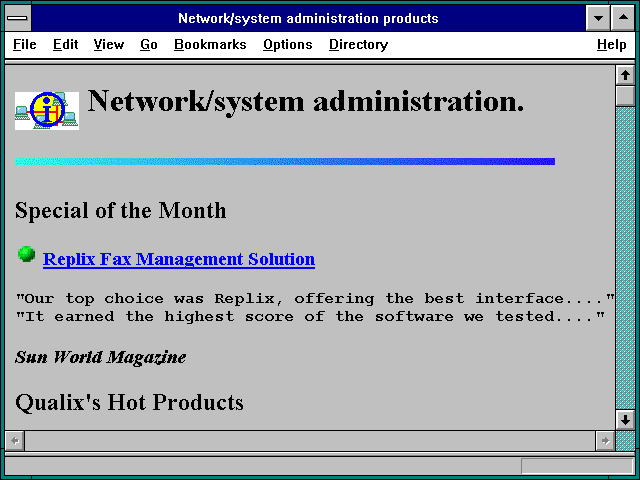The image size is (640, 480).
Task: Click the minimize down-arrow button
Action: coord(598,18)
